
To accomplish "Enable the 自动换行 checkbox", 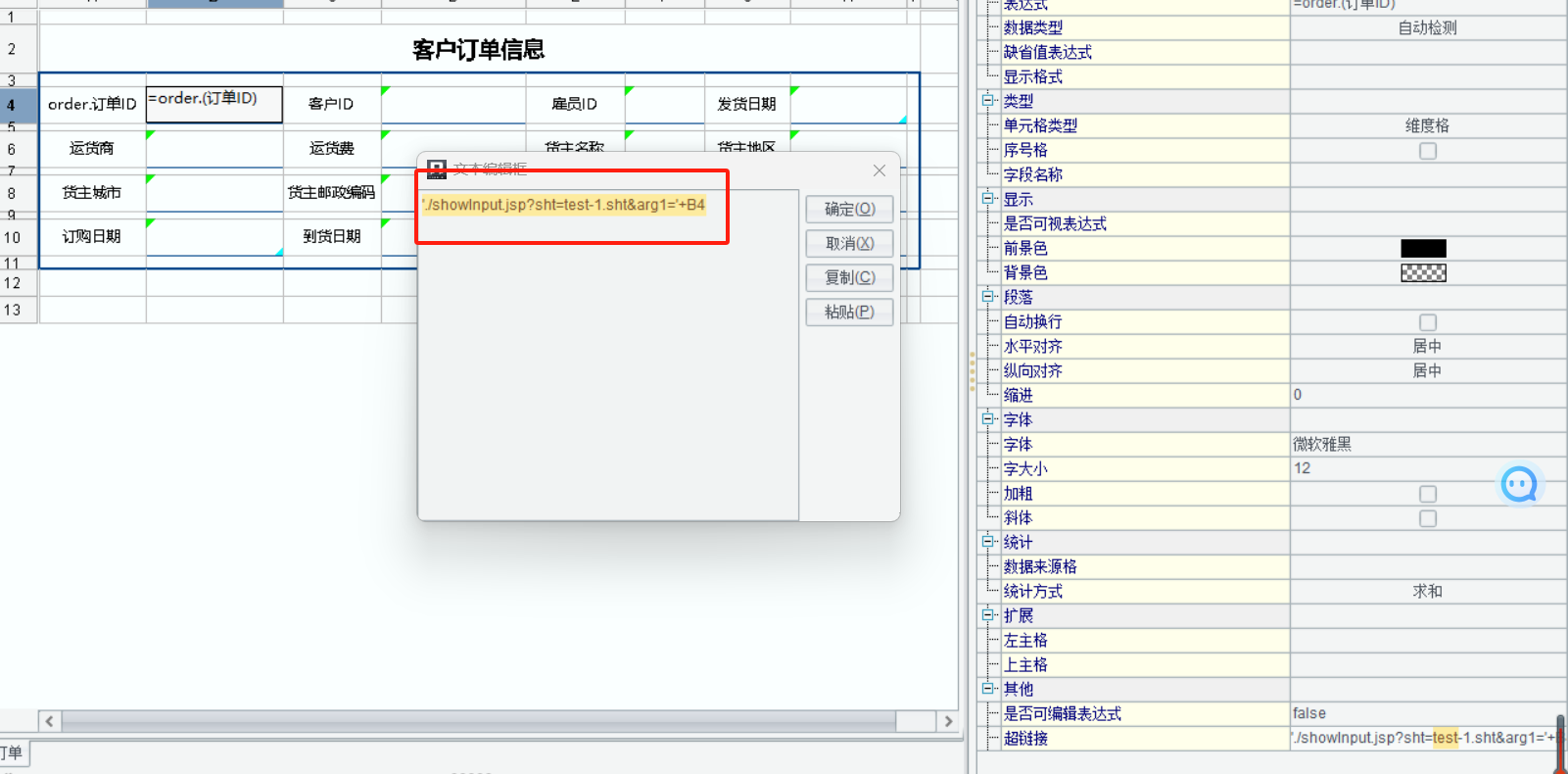I will click(x=1428, y=322).
